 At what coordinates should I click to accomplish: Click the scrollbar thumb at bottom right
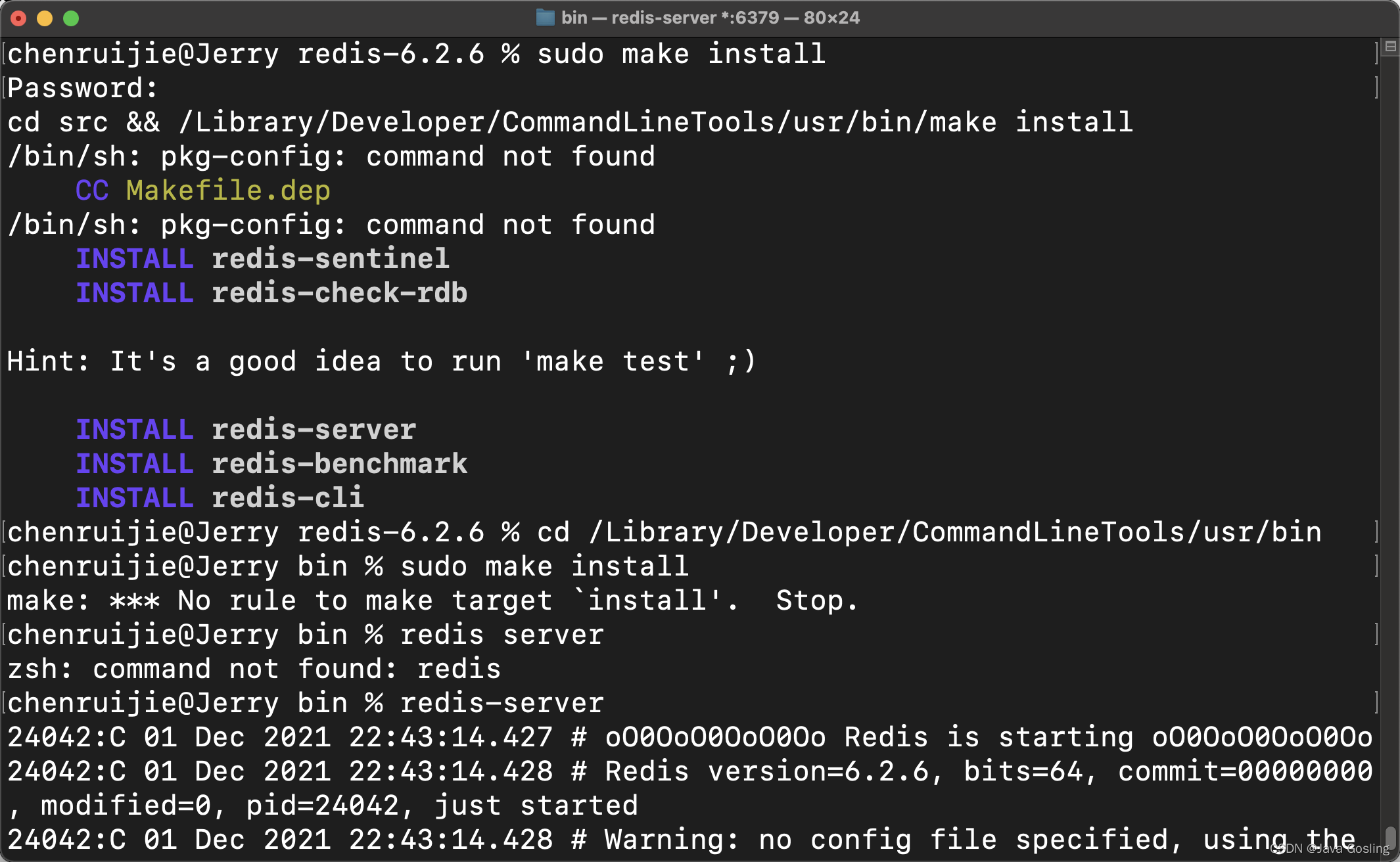pos(1390,838)
